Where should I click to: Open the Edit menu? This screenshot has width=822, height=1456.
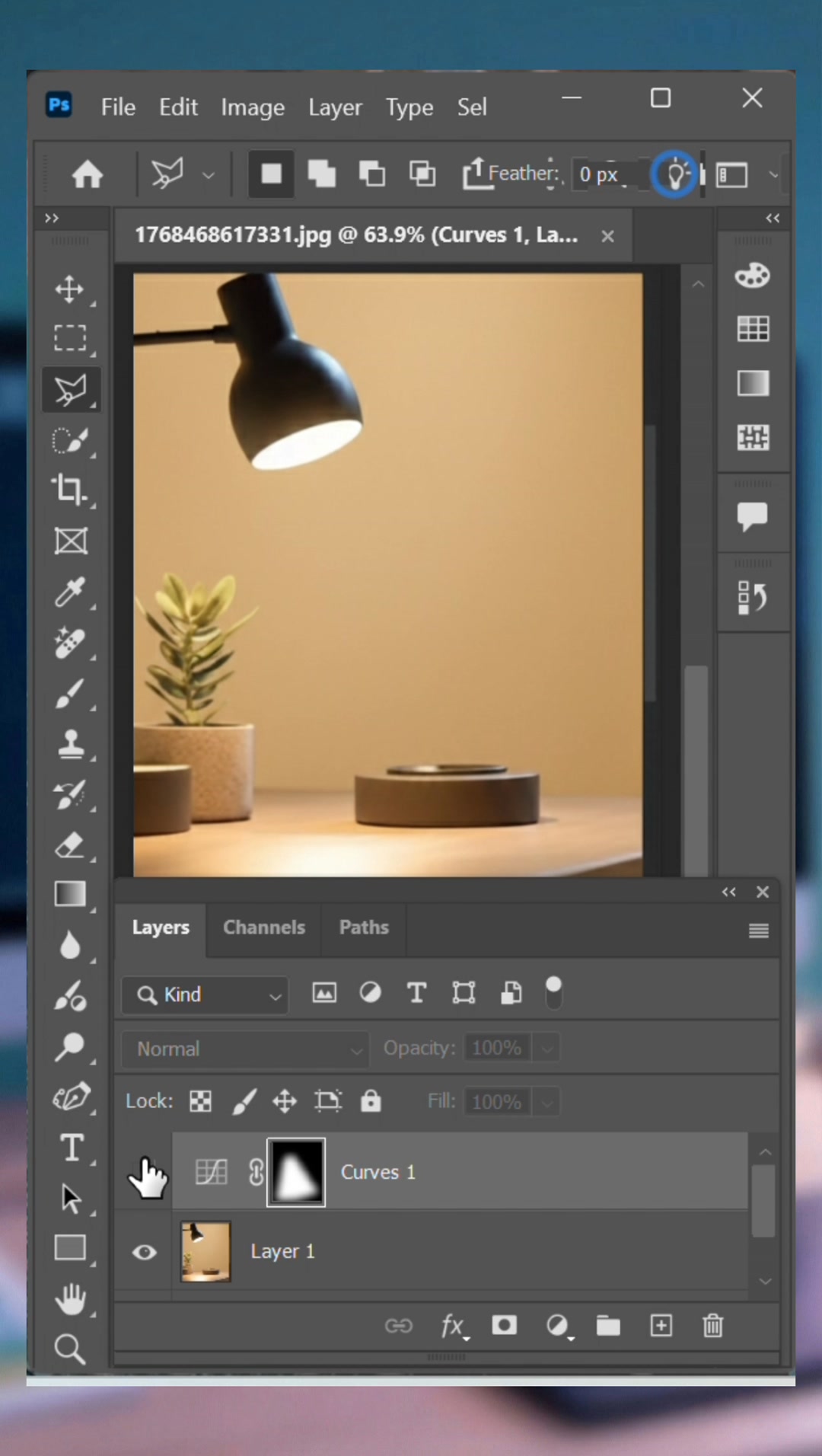178,107
